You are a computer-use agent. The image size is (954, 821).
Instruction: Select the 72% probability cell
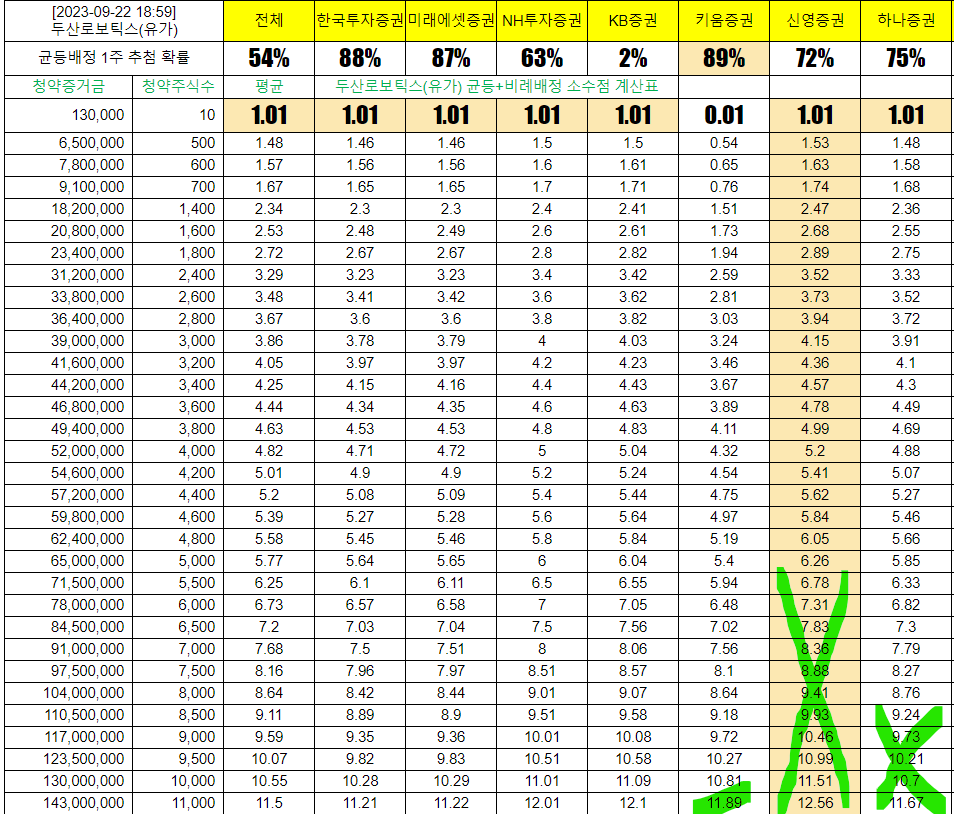[815, 58]
